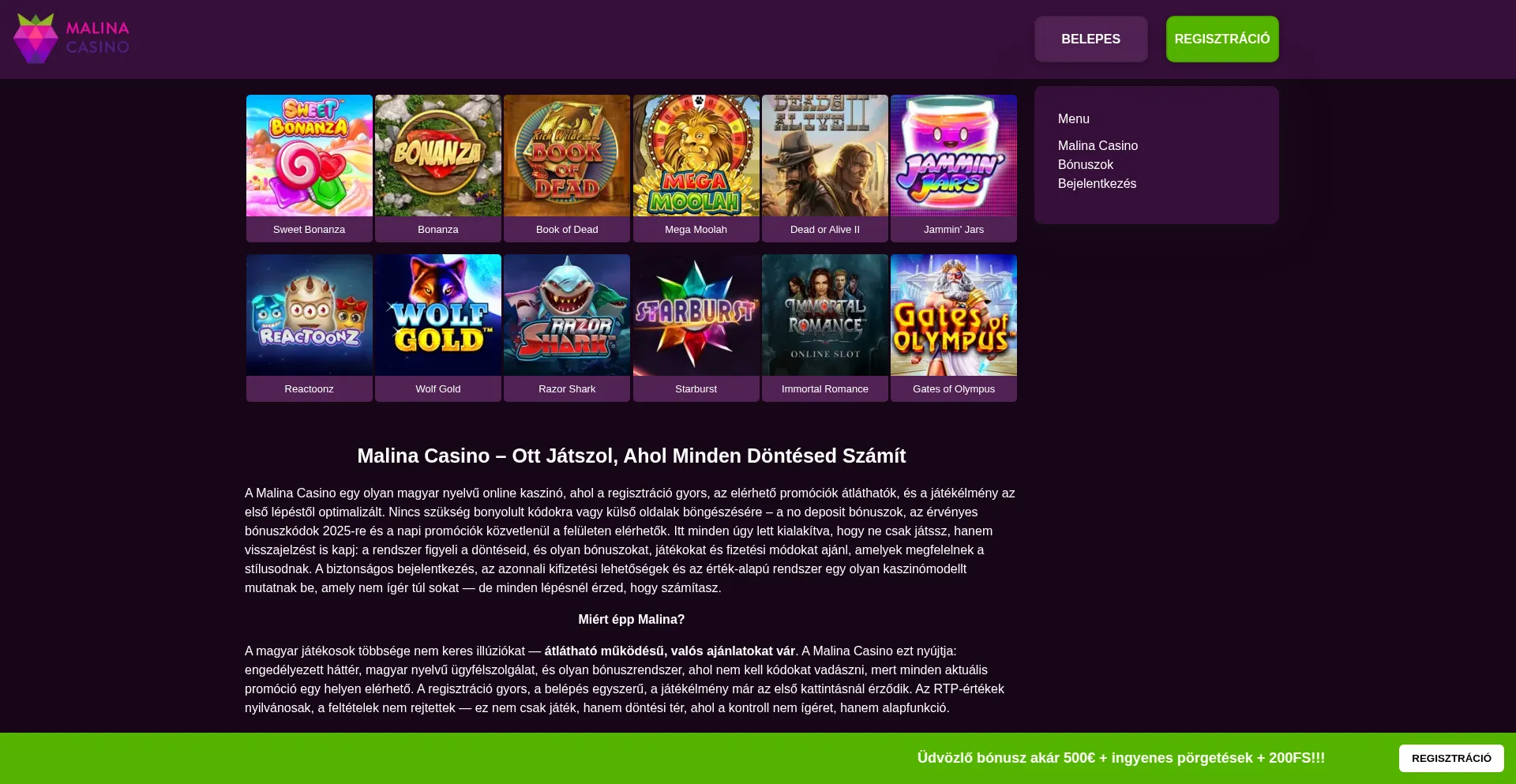Go to Bejelentkezés in the sidebar menu

click(1097, 183)
